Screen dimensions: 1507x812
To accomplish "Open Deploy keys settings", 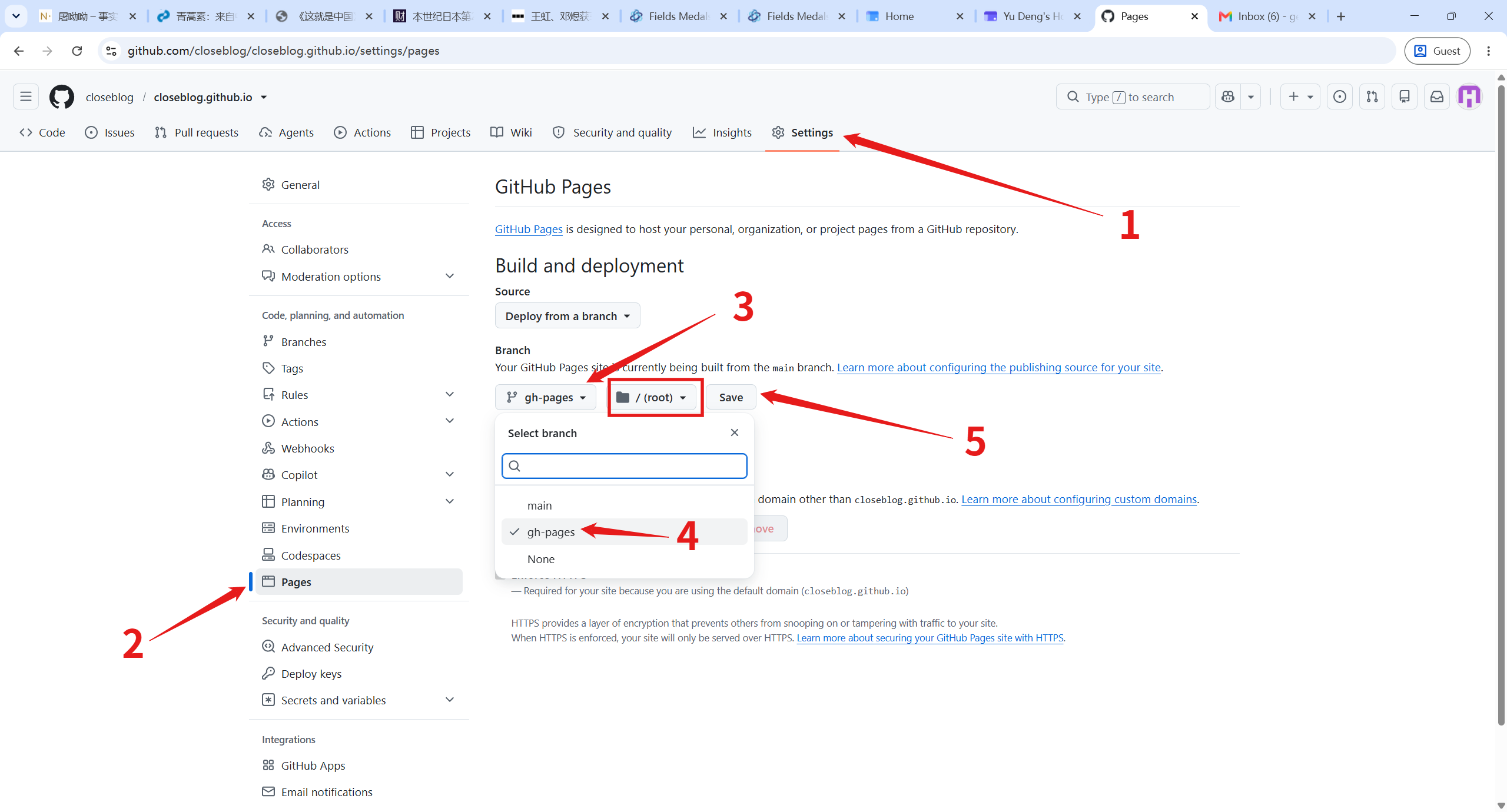I will 359,674.
